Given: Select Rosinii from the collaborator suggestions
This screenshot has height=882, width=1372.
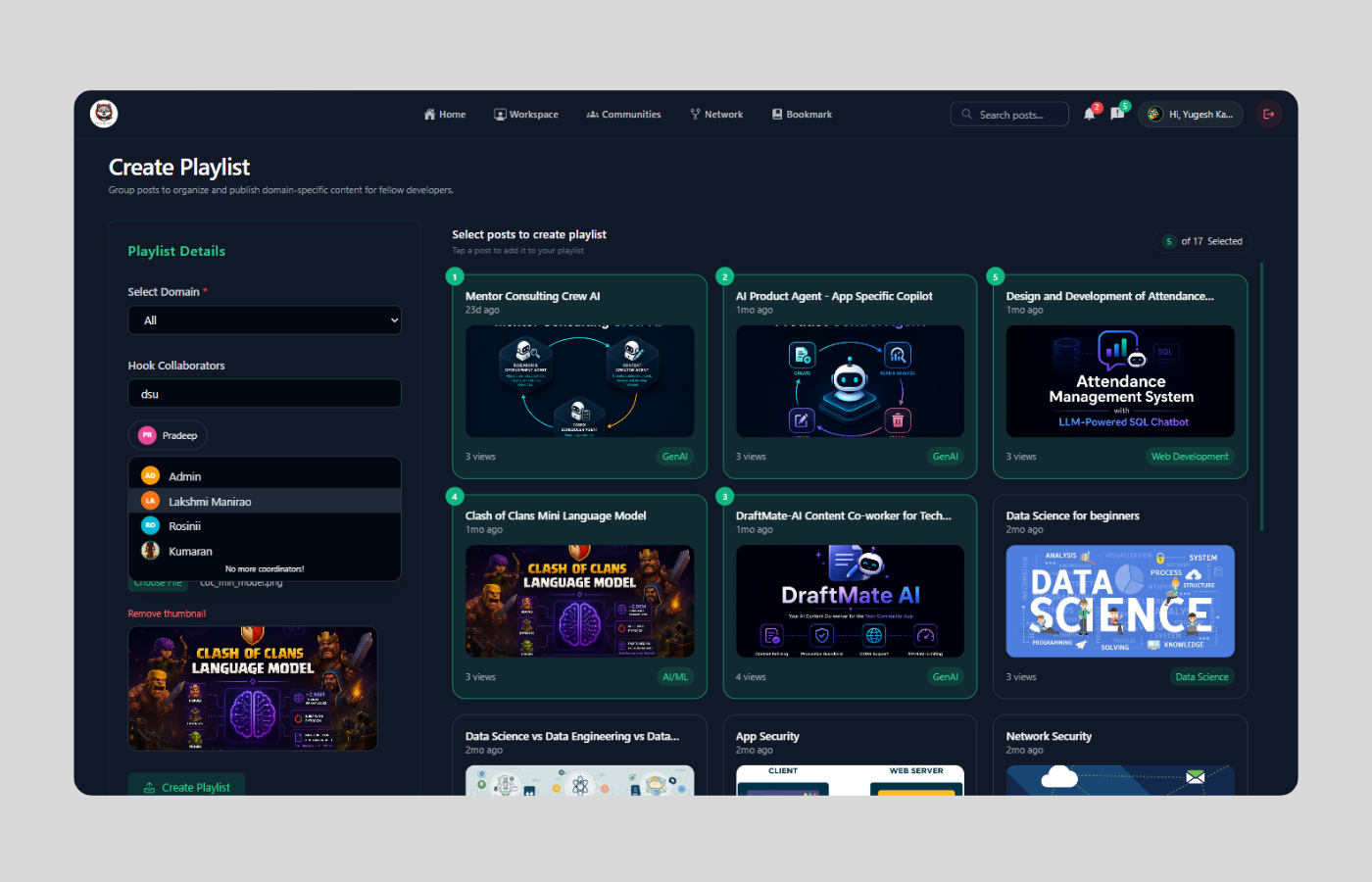Looking at the screenshot, I should coord(265,525).
